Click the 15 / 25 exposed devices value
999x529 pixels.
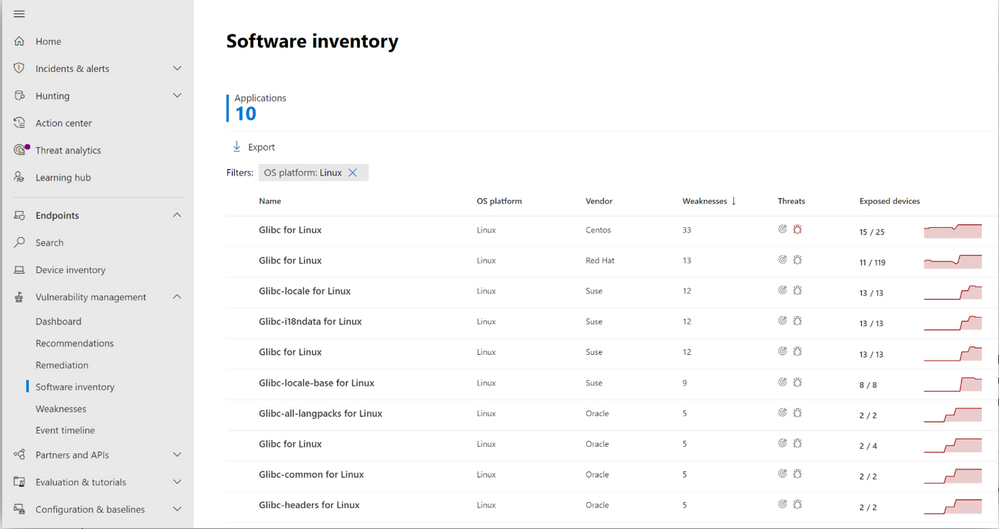tap(872, 232)
